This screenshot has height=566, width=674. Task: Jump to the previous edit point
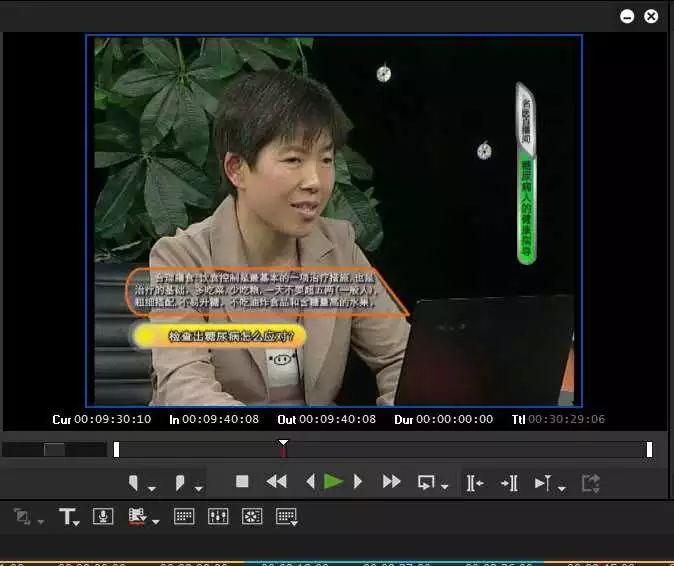pos(475,483)
